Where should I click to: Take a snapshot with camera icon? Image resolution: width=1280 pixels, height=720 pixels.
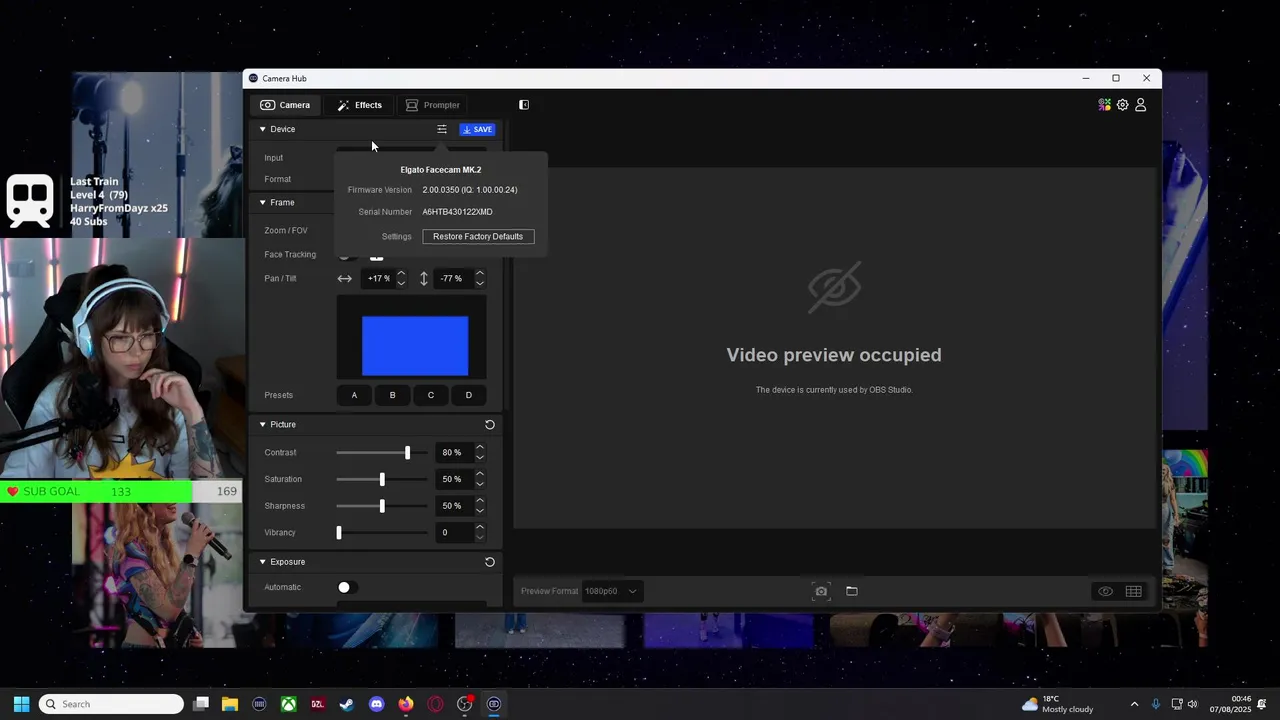[x=821, y=591]
